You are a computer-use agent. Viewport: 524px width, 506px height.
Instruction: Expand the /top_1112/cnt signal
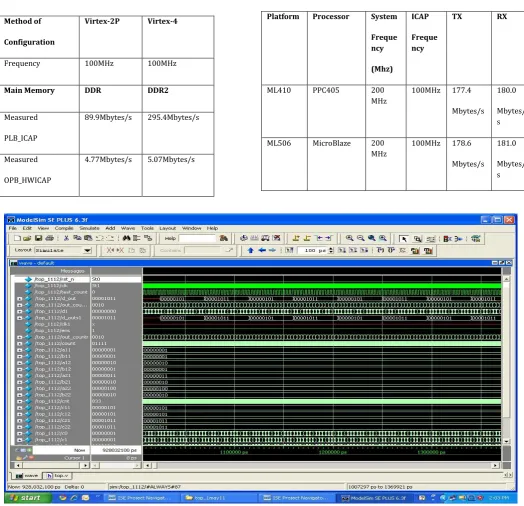click(x=19, y=401)
